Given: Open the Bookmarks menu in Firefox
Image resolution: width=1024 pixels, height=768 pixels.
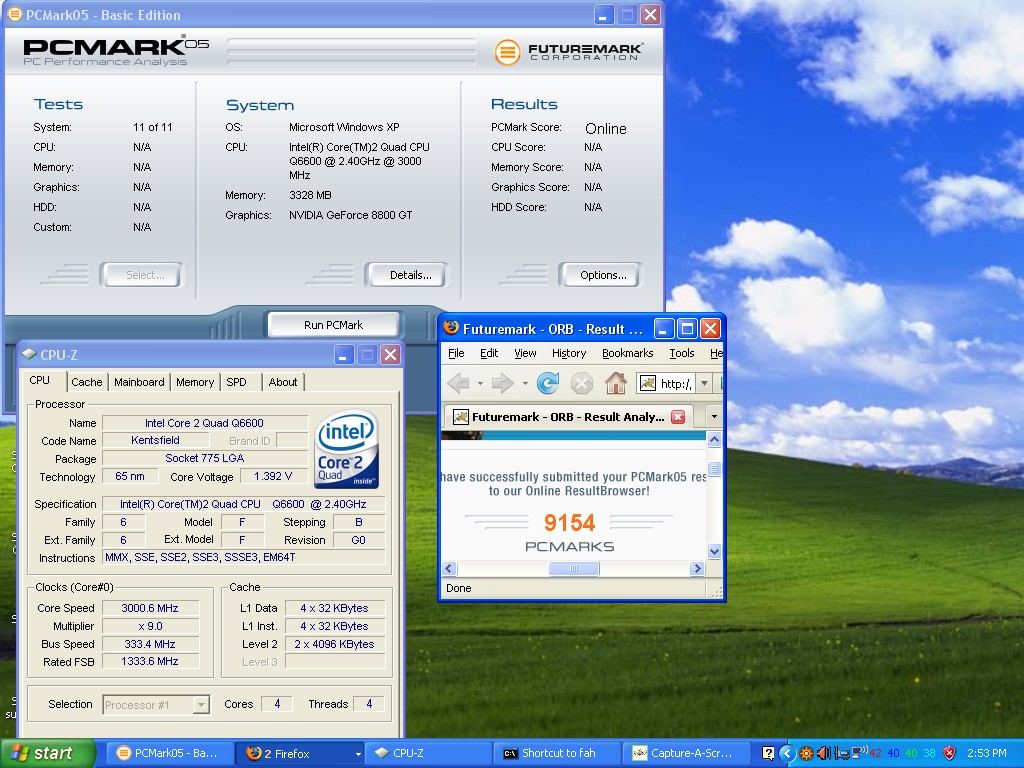Looking at the screenshot, I should tap(628, 353).
